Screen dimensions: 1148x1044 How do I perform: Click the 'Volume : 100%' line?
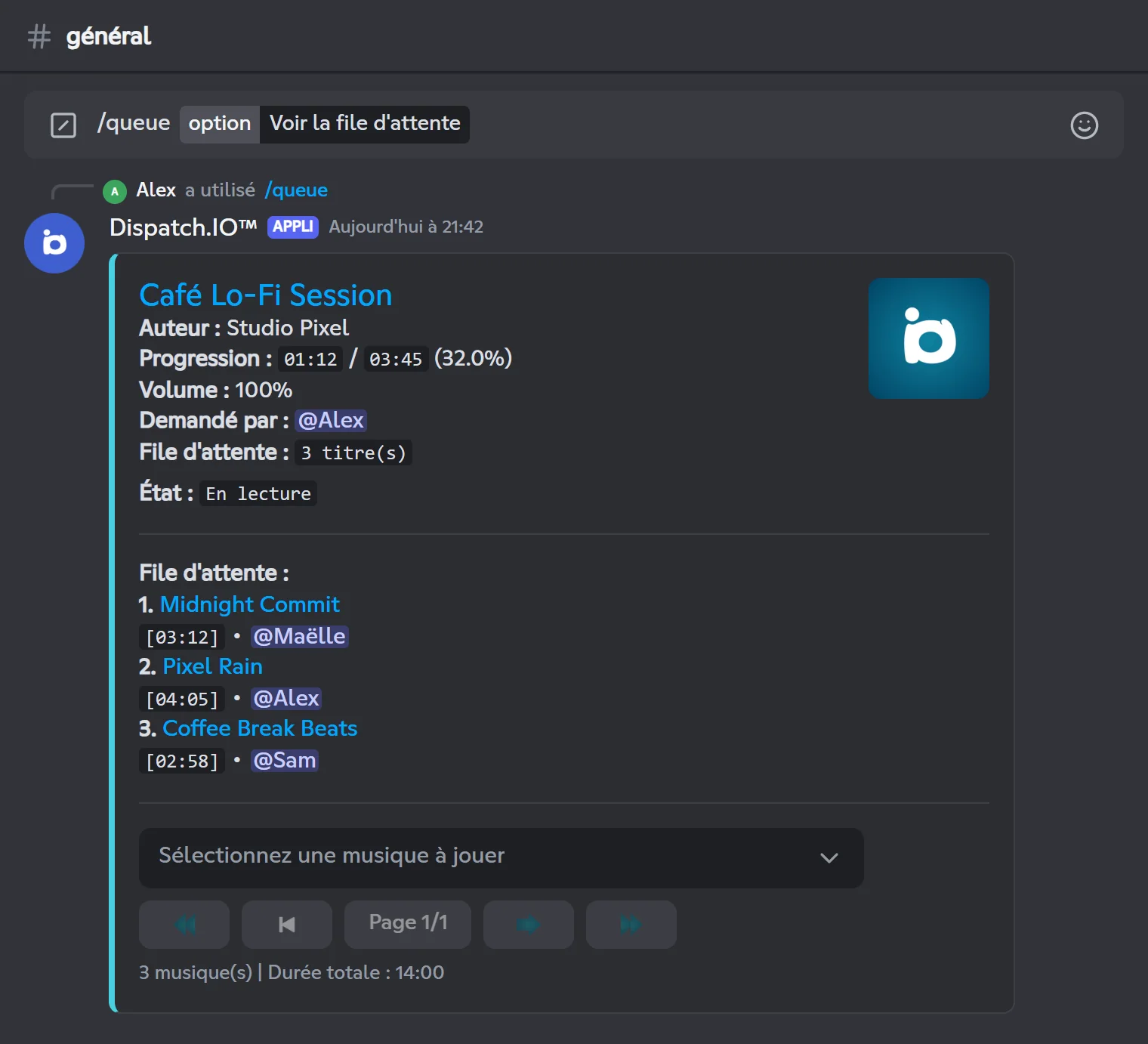[216, 390]
